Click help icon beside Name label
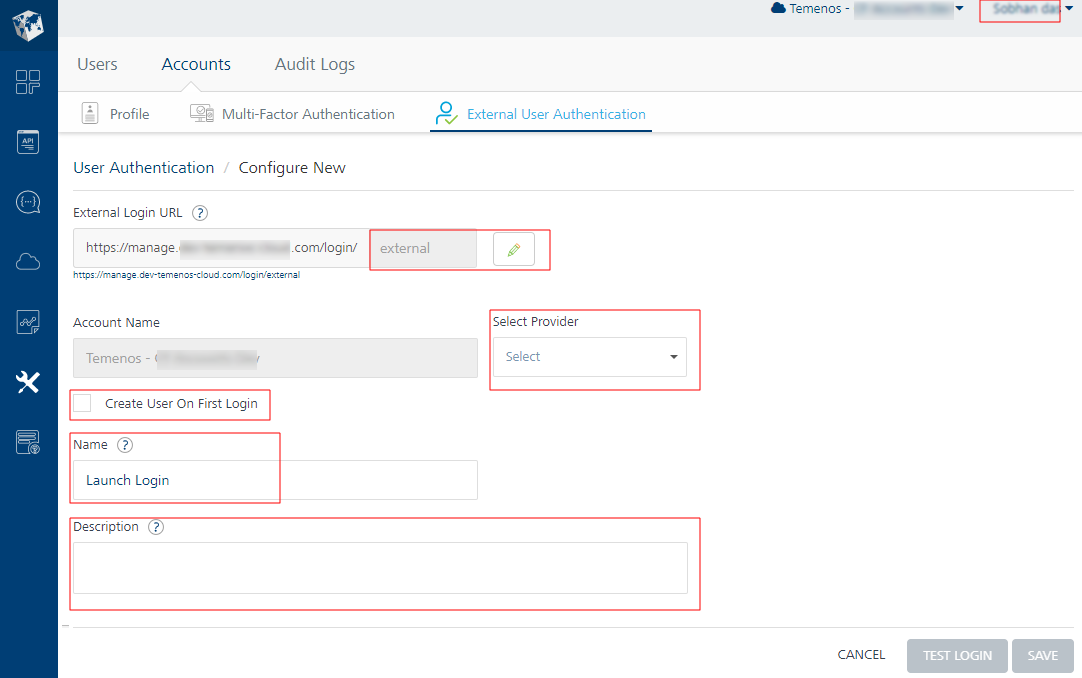The image size is (1082, 678). pos(125,445)
